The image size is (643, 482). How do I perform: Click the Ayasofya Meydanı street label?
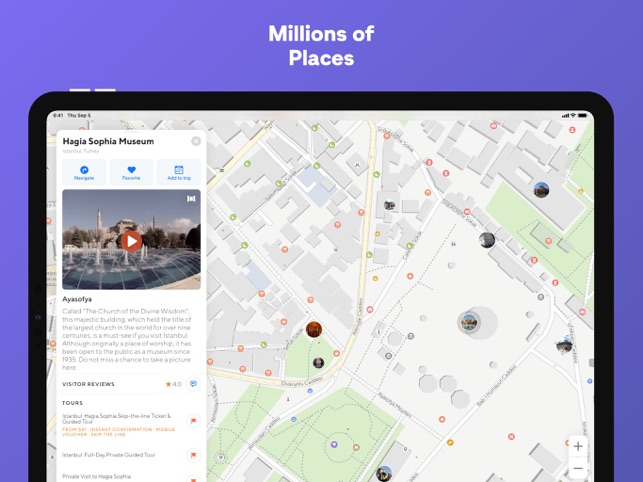pos(394,405)
